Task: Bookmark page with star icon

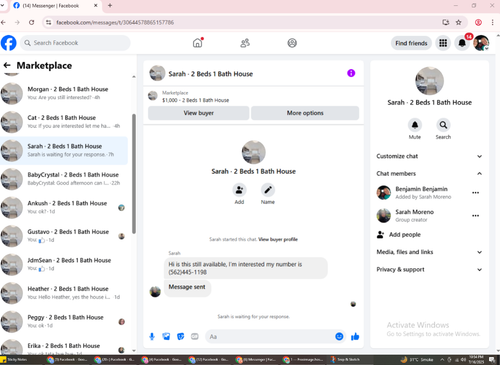Action: point(459,22)
